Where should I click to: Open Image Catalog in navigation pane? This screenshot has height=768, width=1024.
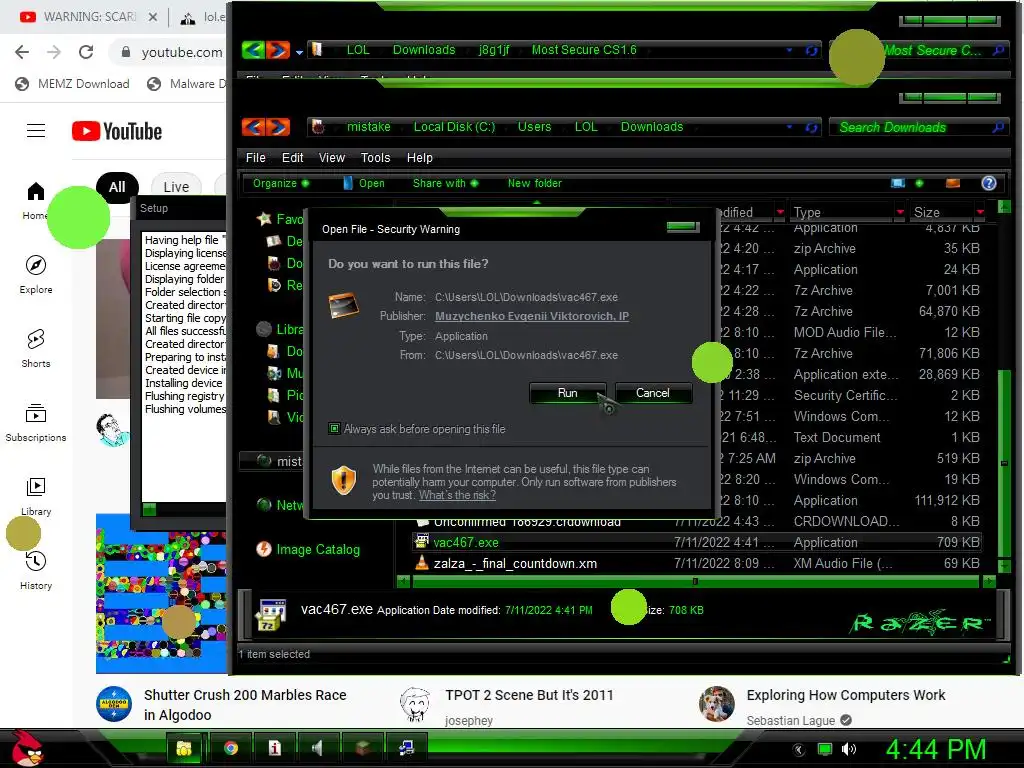click(317, 549)
